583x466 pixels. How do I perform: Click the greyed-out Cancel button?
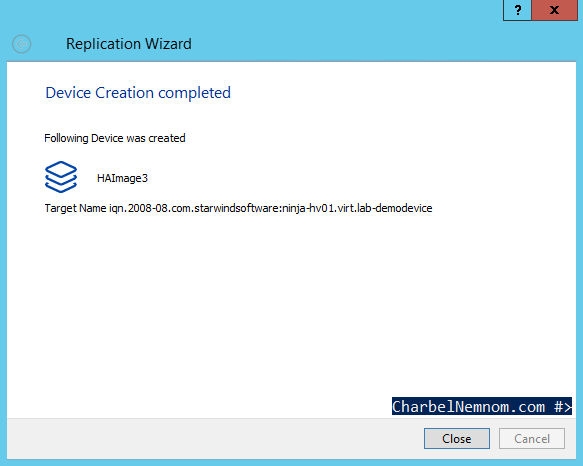tap(532, 438)
